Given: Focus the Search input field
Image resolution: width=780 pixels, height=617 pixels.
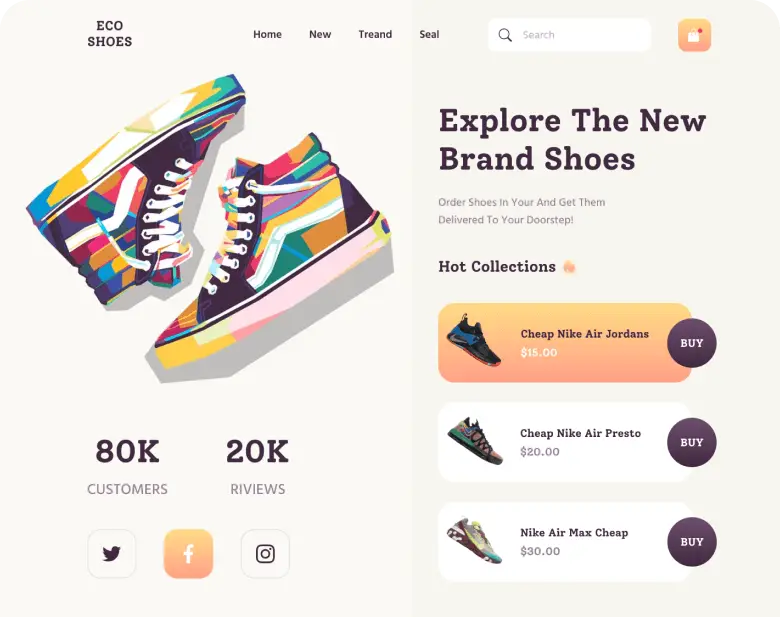Looking at the screenshot, I should coord(569,35).
